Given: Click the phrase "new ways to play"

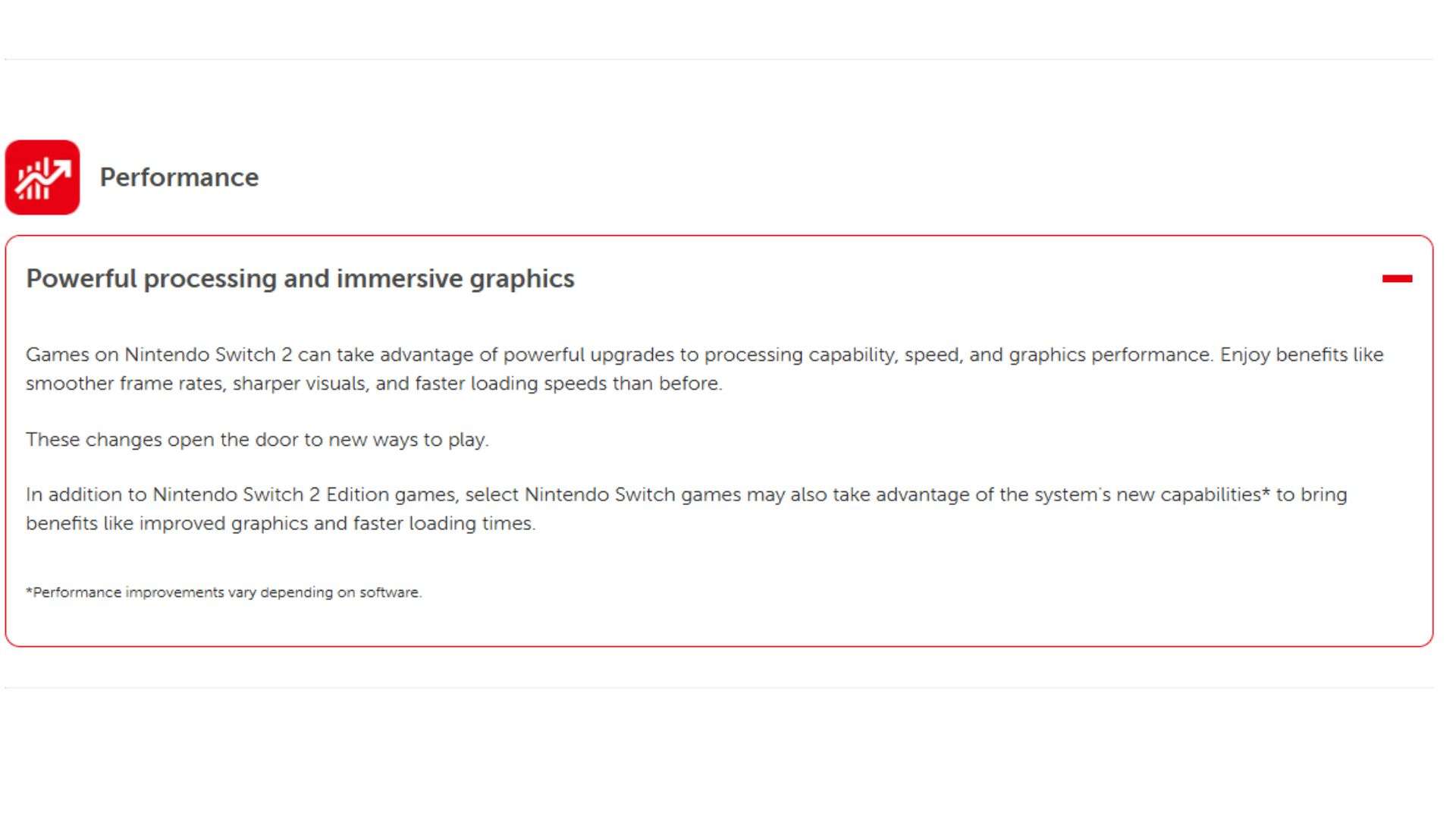Looking at the screenshot, I should (406, 440).
